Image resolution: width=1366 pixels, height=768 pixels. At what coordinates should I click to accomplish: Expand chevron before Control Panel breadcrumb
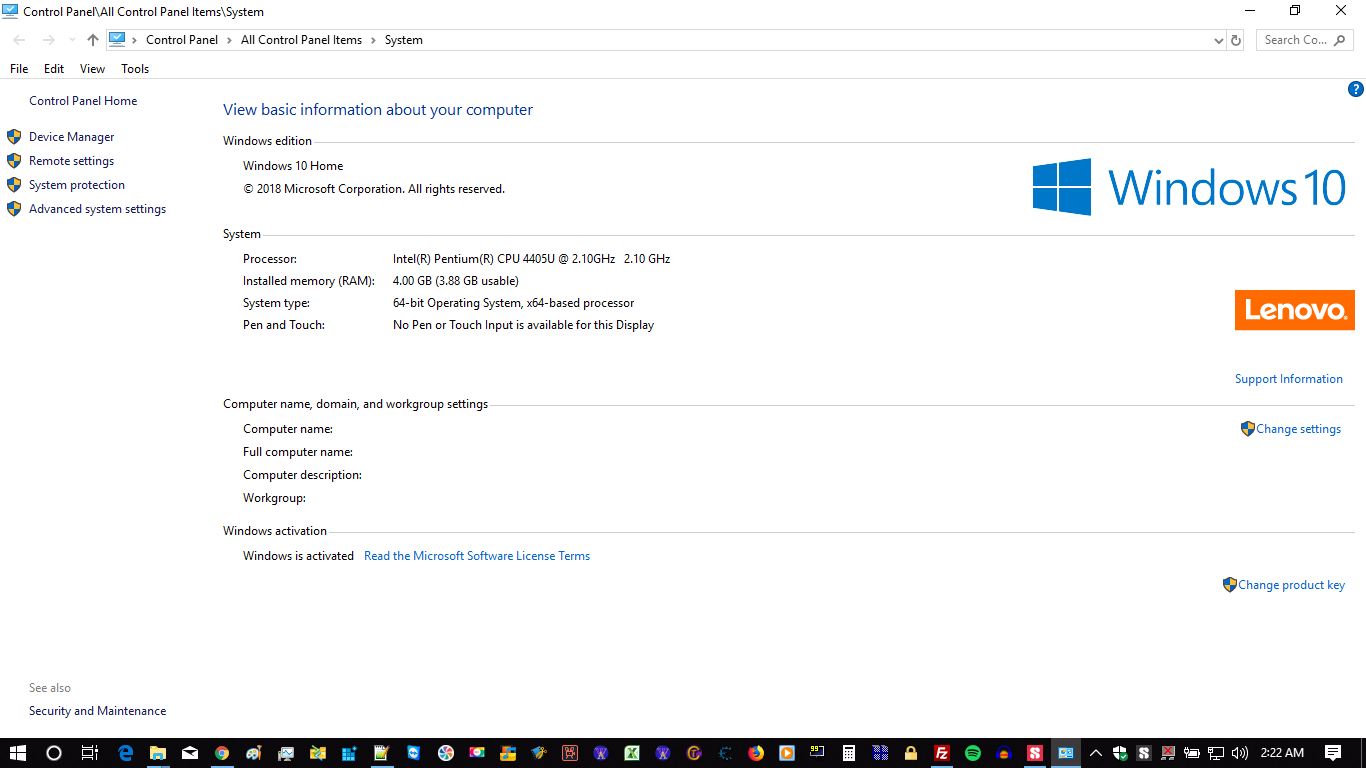click(x=135, y=40)
